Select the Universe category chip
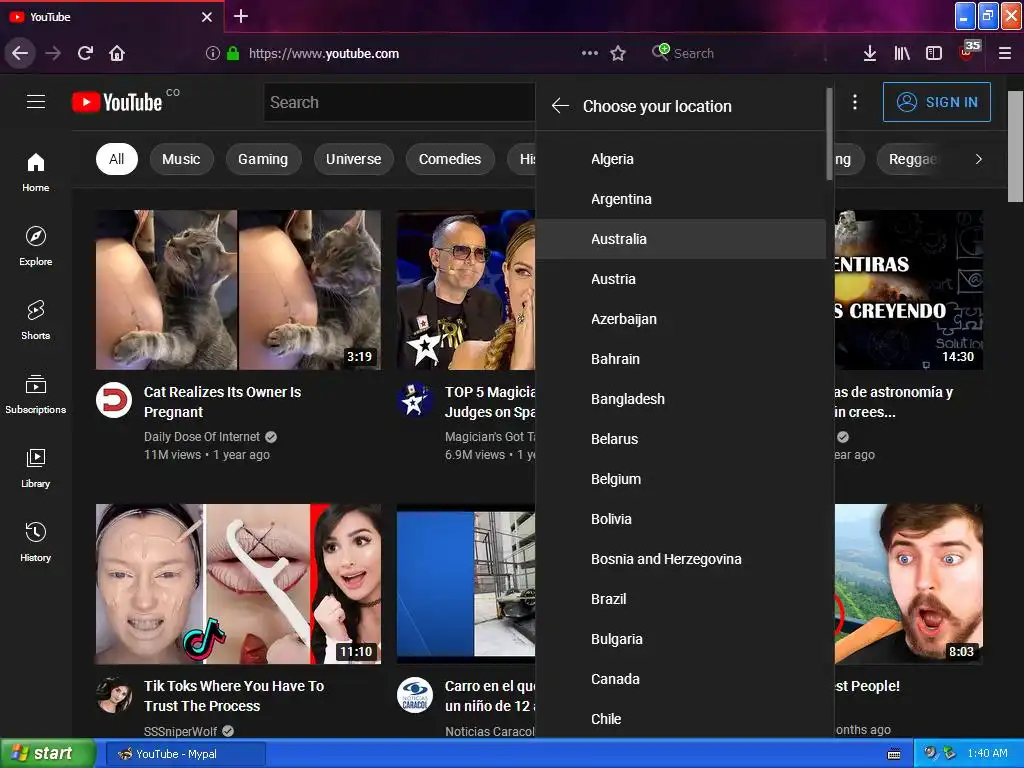Image resolution: width=1024 pixels, height=768 pixels. coord(353,159)
